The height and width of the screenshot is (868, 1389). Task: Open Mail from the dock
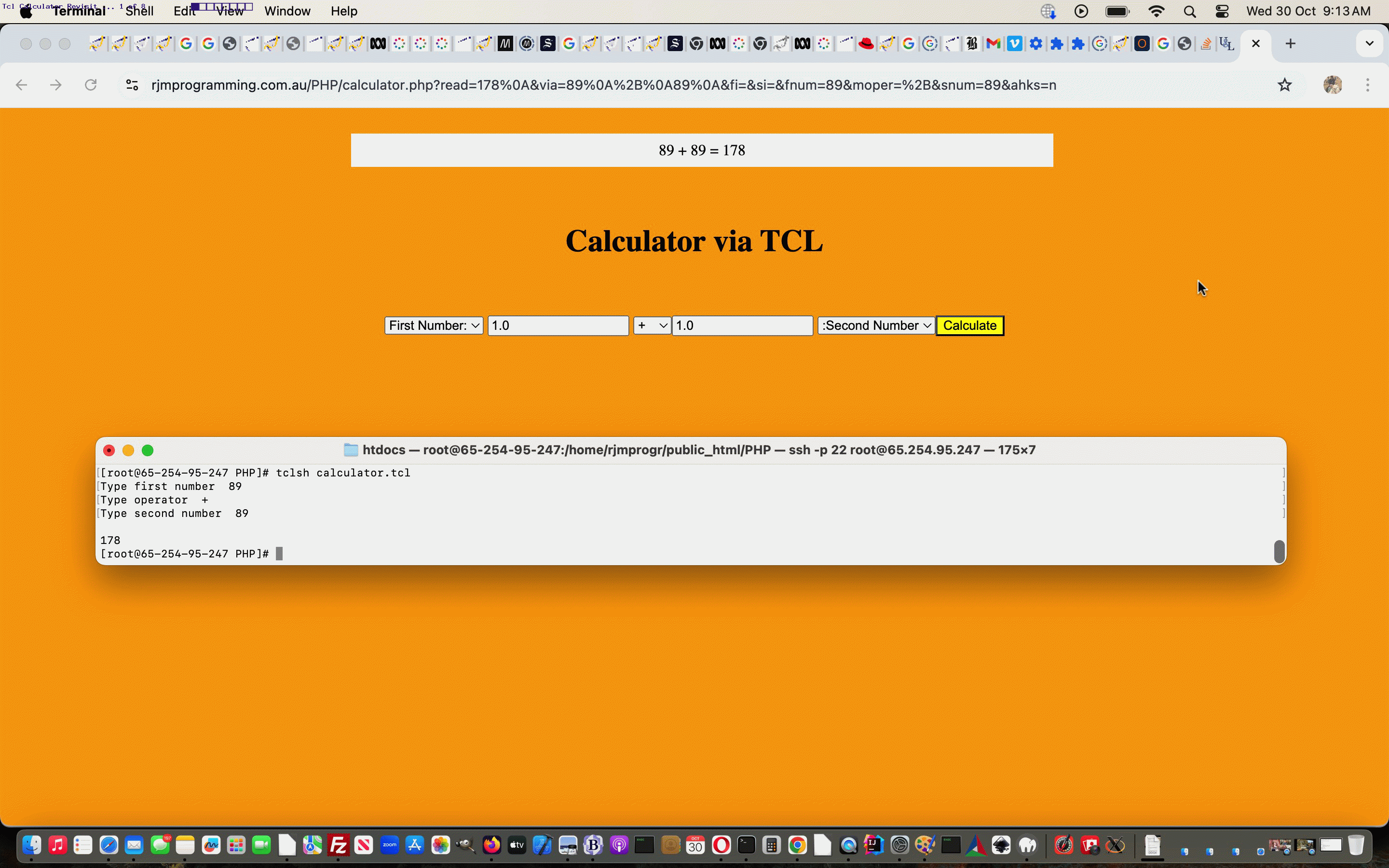[134, 845]
